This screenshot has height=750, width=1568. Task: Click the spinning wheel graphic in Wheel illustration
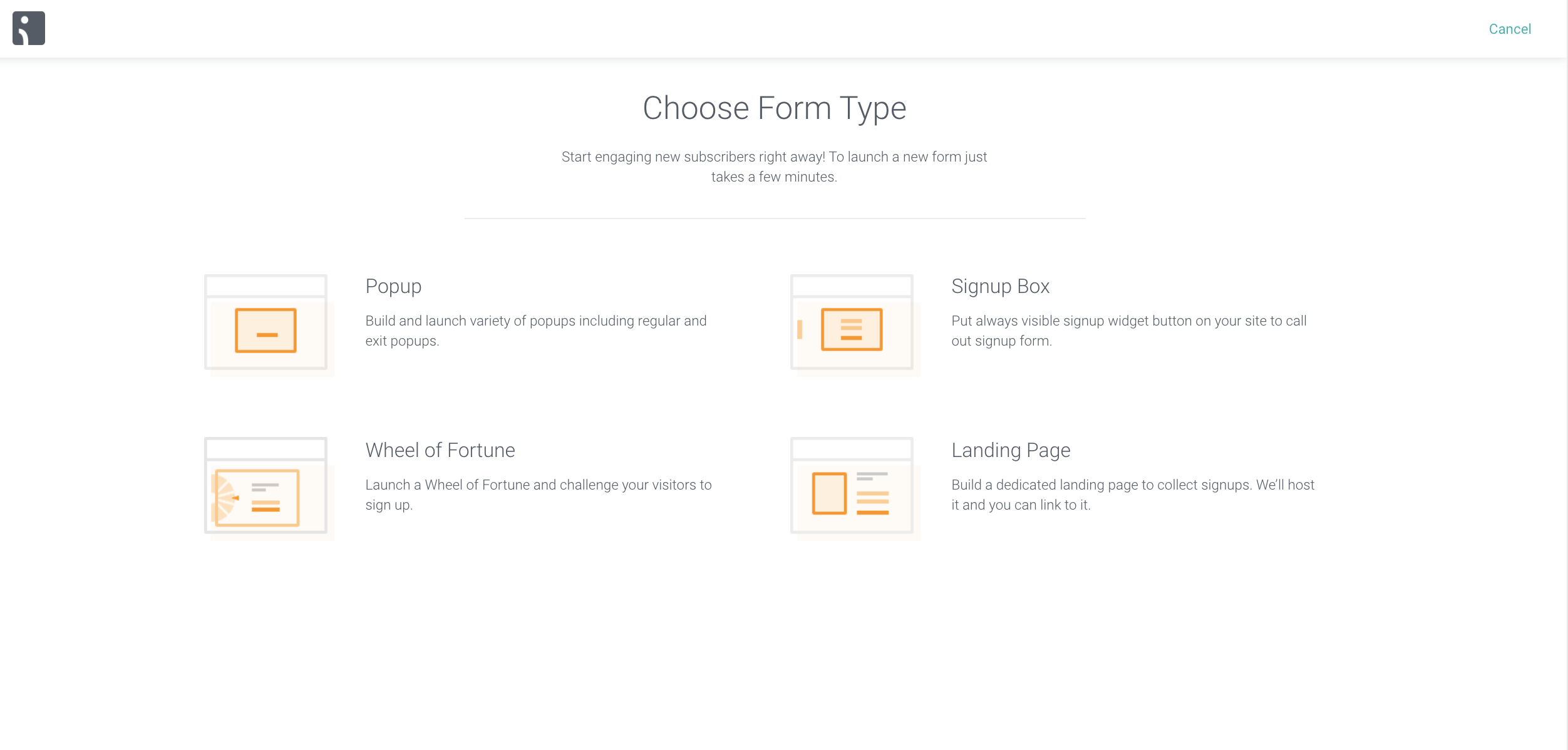[x=225, y=498]
